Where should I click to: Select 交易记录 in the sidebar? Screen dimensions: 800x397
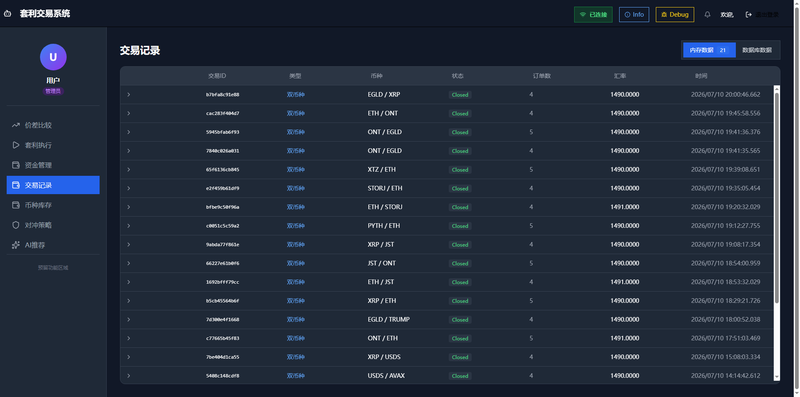53,185
